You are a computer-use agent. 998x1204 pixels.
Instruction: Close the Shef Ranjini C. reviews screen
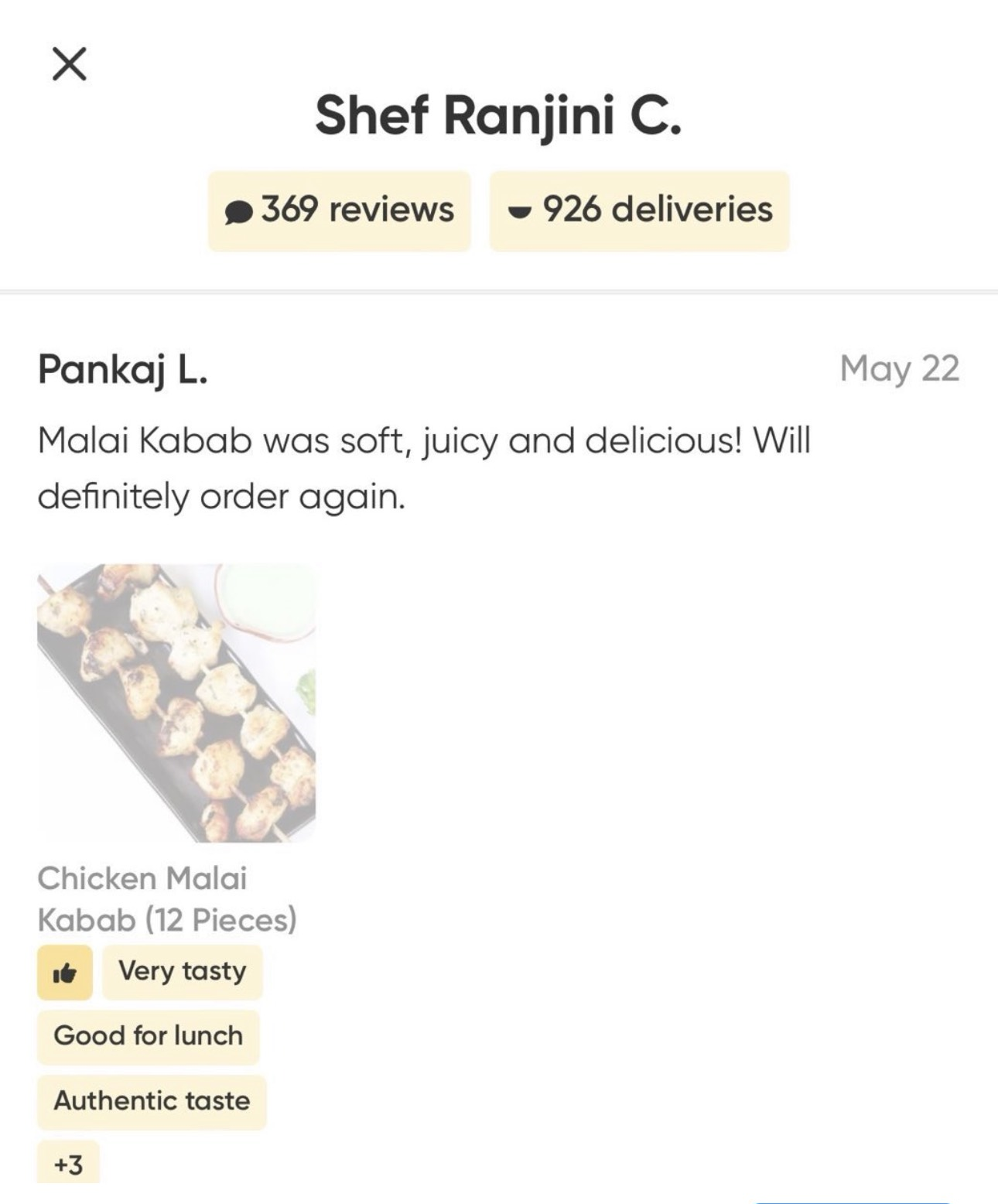[x=70, y=63]
